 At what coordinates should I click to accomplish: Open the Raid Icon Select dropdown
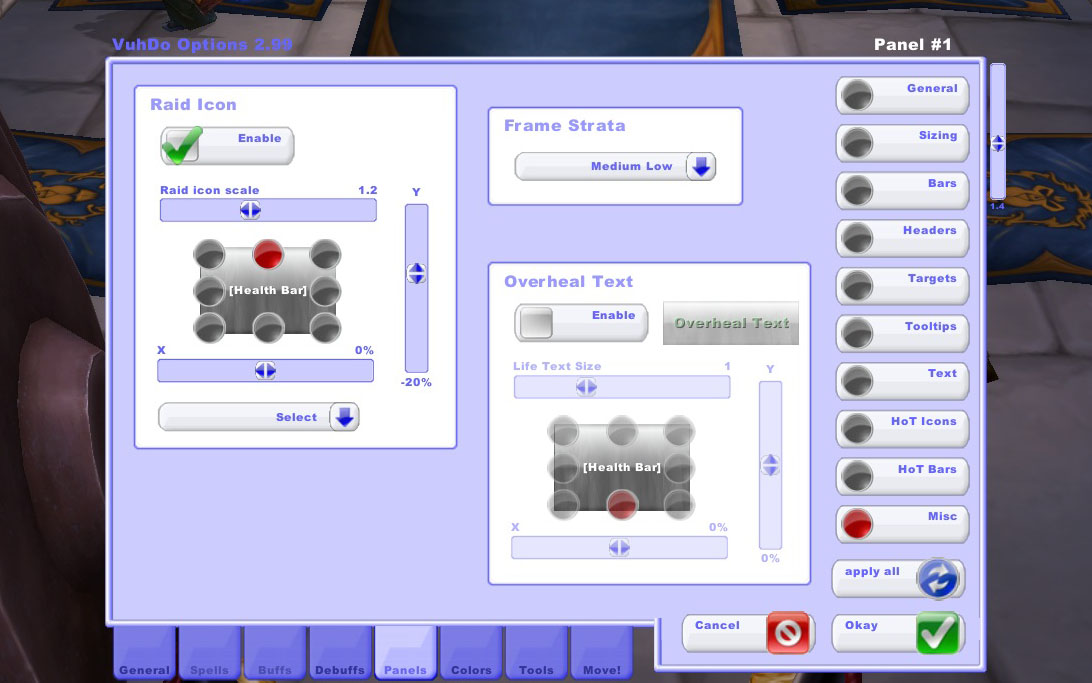(344, 418)
